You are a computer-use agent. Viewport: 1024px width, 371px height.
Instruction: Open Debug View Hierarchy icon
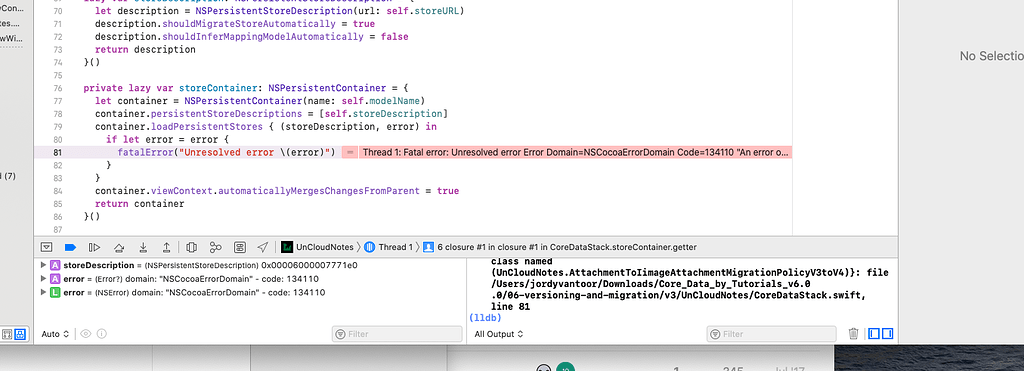click(x=191, y=247)
